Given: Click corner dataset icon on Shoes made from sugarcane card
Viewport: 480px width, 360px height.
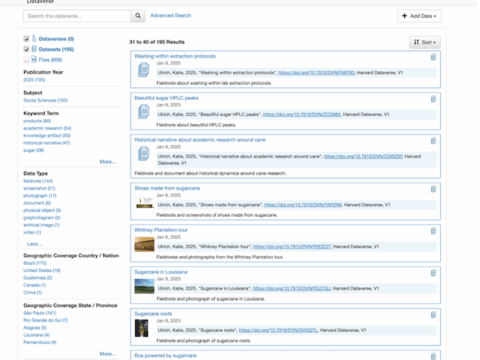Looking at the screenshot, I should pyautogui.click(x=433, y=189).
